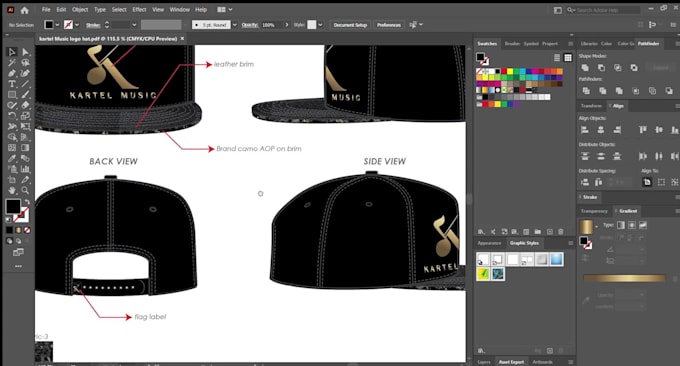Activate the Hand tool
Image resolution: width=680 pixels, height=366 pixels.
[12, 190]
